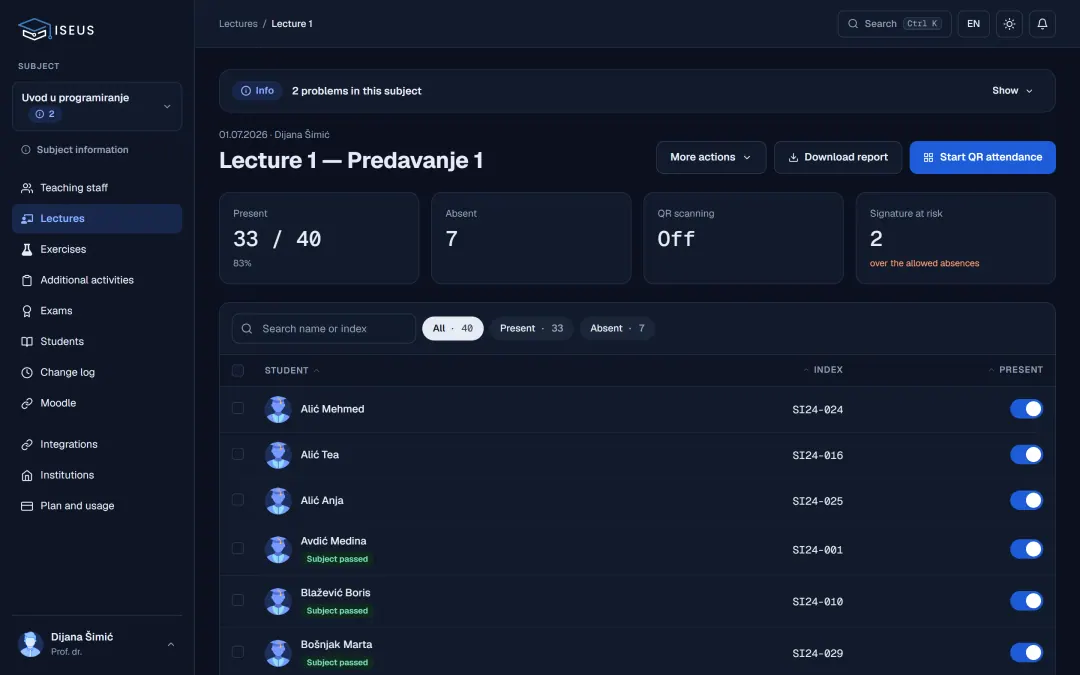Toggle the presence switch for Blažević Boris

[x=1026, y=601]
